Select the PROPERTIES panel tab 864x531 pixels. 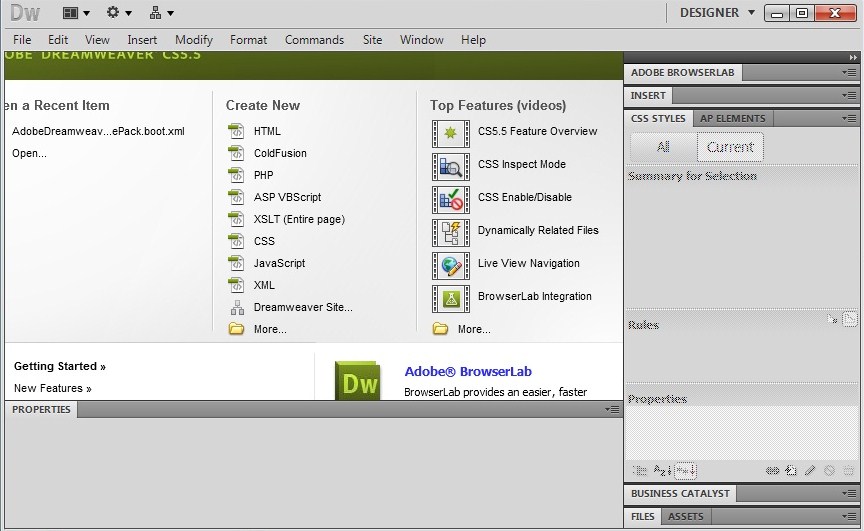(x=41, y=409)
